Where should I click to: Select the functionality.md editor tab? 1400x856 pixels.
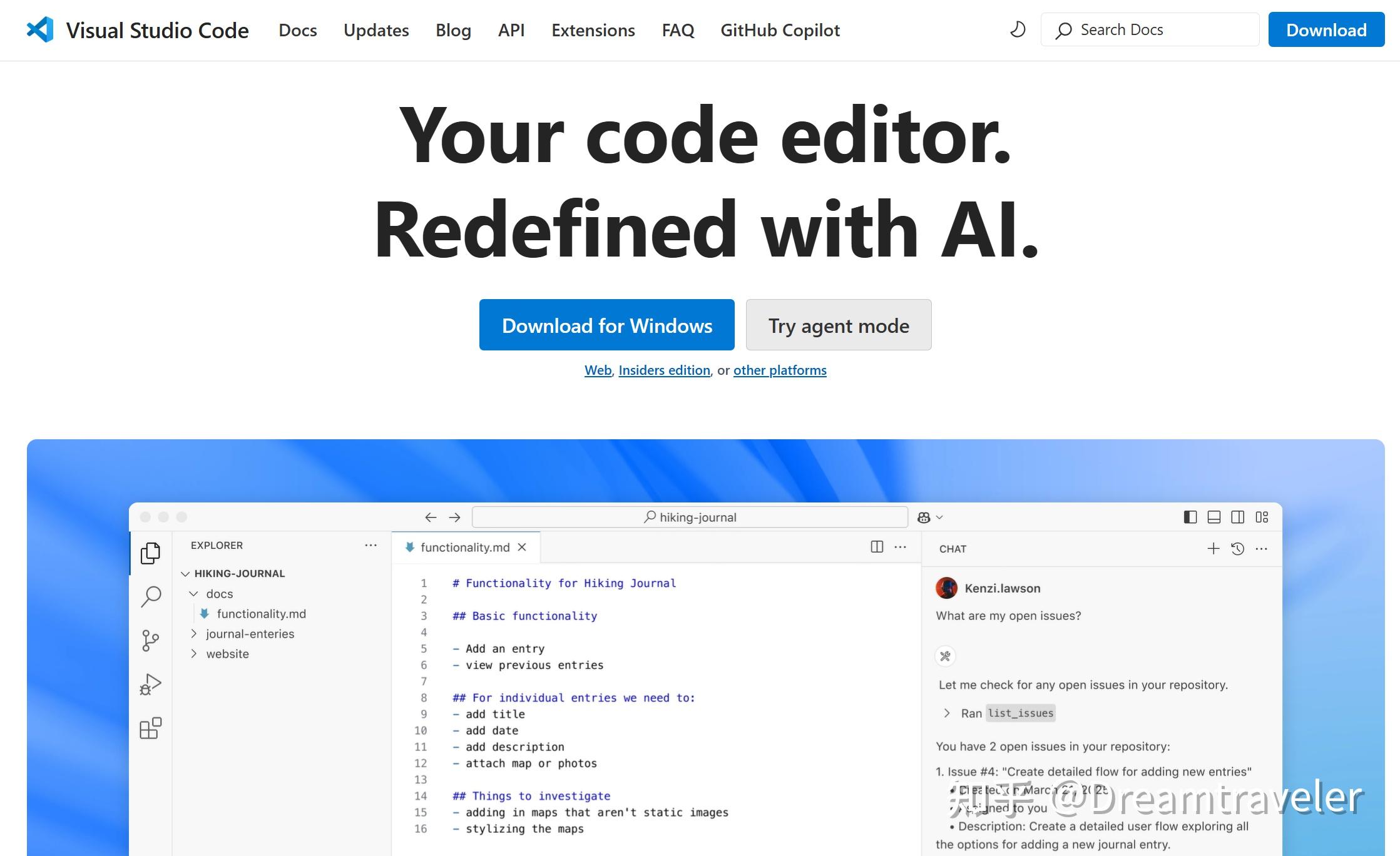(466, 548)
